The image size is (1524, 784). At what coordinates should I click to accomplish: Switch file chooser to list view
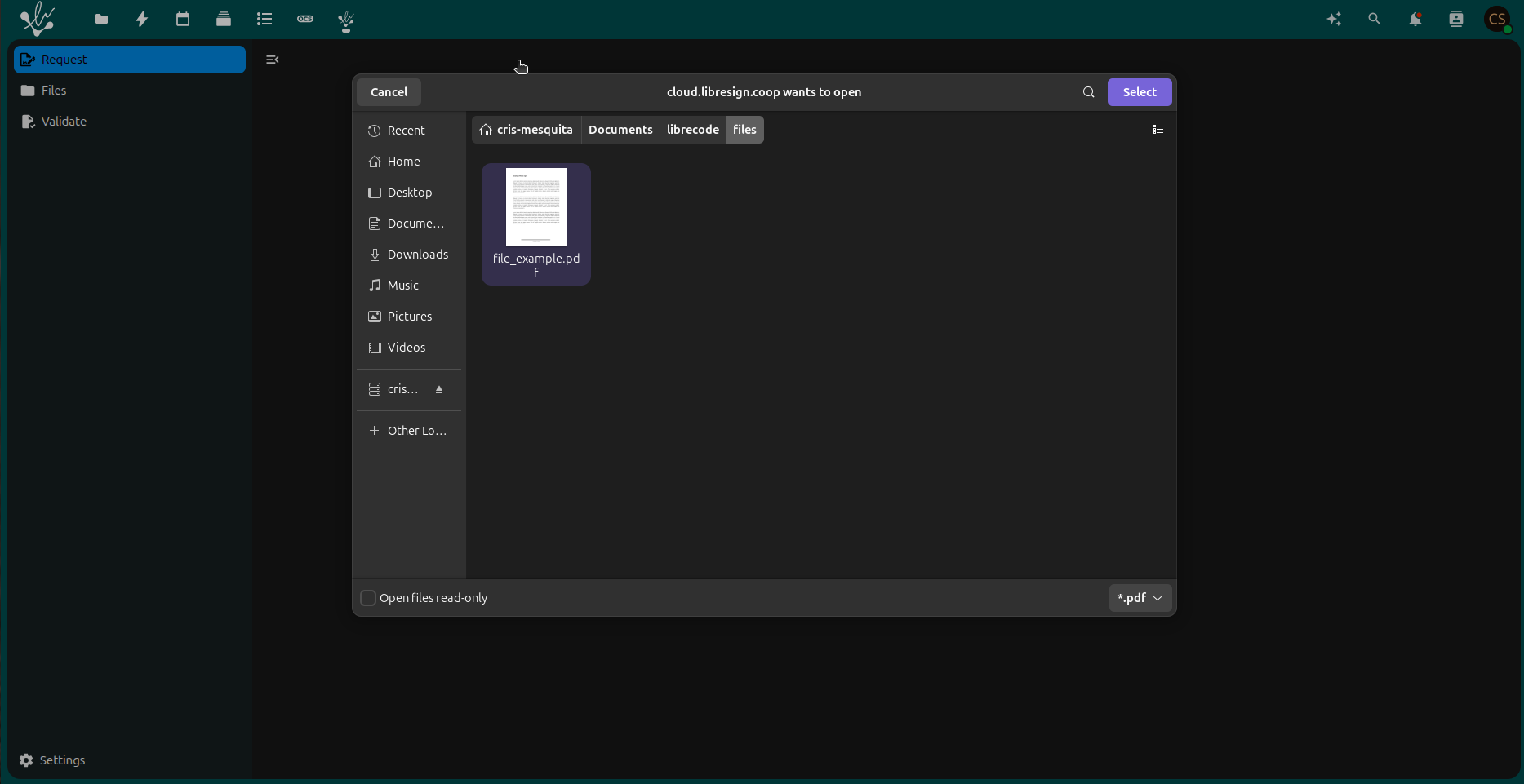click(1158, 130)
